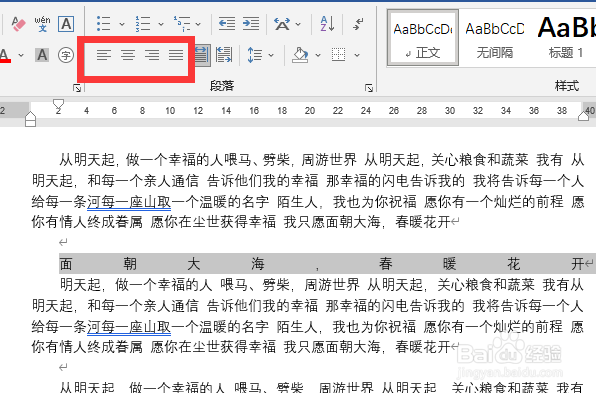Click highlighted line 面朝大海，春暖花开
This screenshot has width=596, height=393.
tap(327, 263)
